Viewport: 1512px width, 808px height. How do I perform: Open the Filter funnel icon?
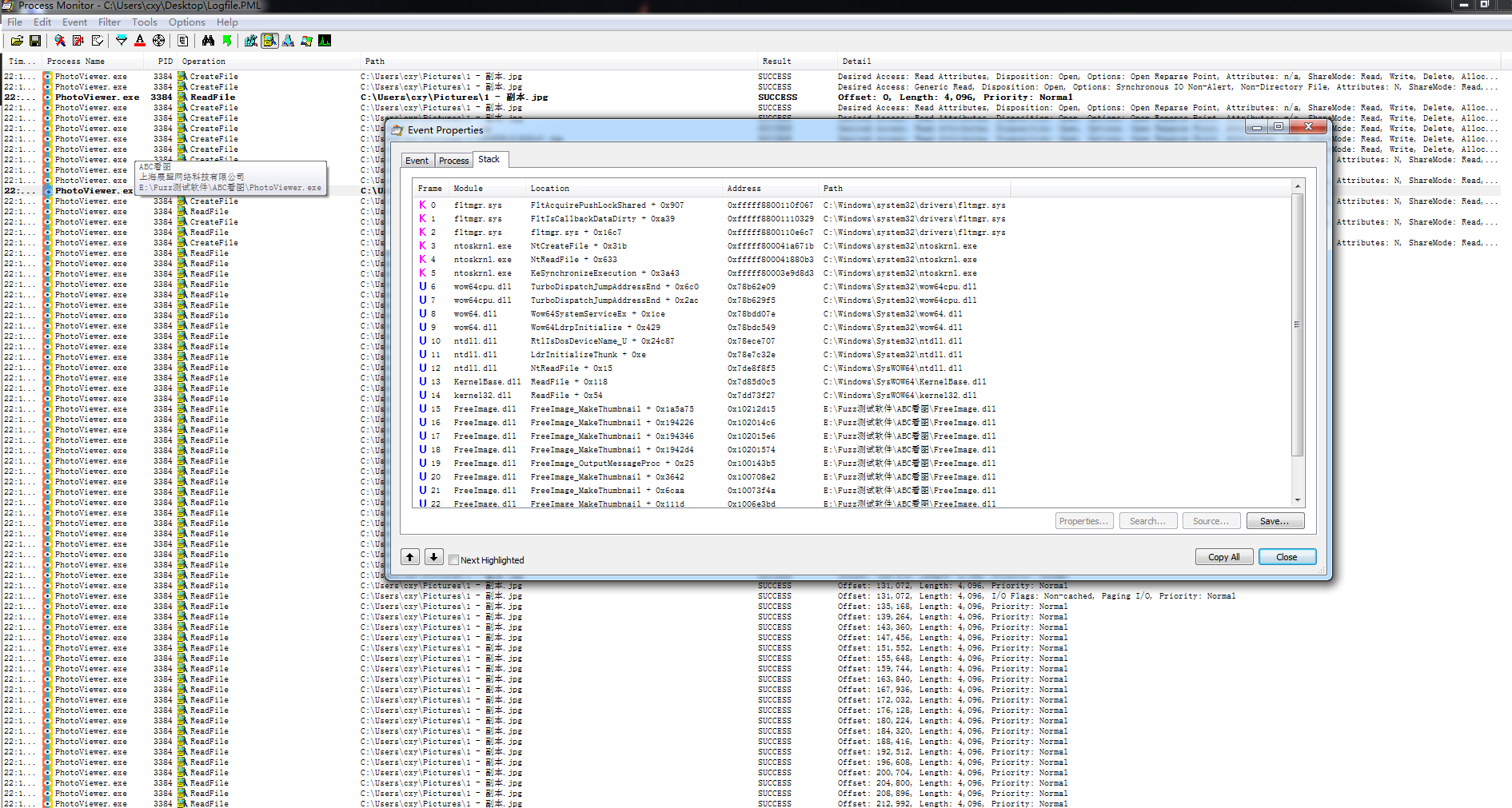click(122, 41)
